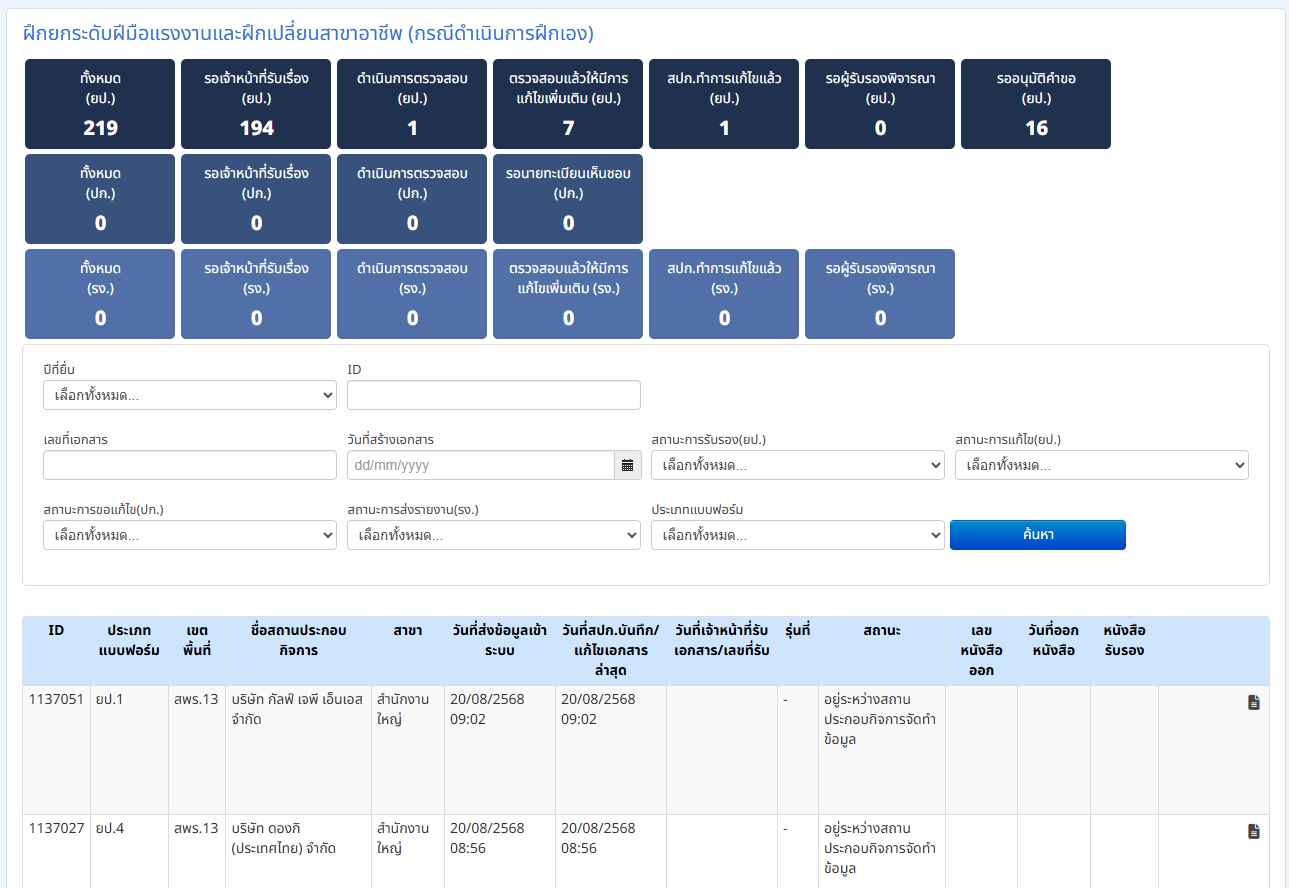Expand ประเภทแบบฟอร์ม dropdown
The height and width of the screenshot is (888, 1289).
coord(797,535)
